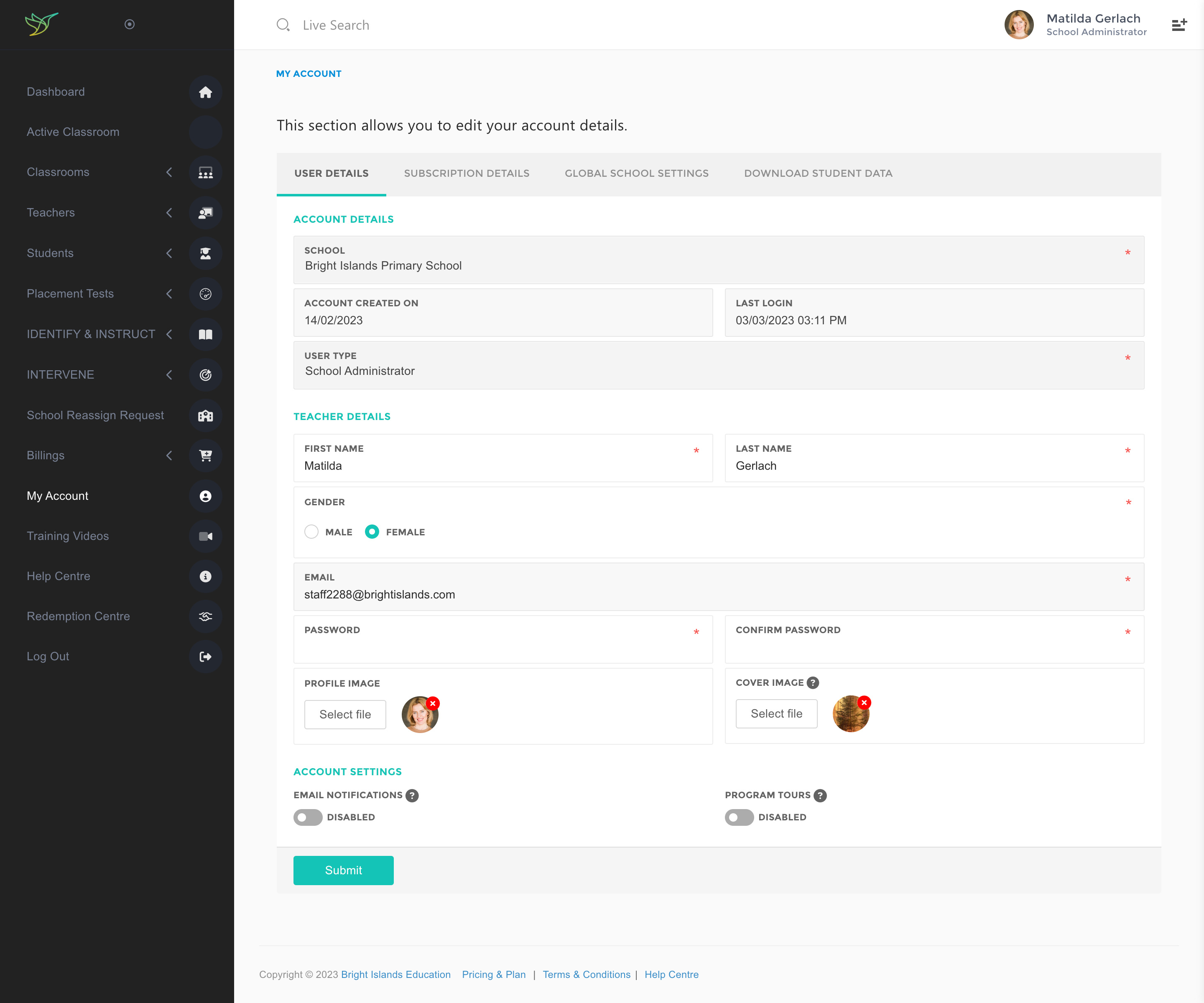The height and width of the screenshot is (1003, 1204).
Task: Enable the Email Notifications toggle
Action: (308, 817)
